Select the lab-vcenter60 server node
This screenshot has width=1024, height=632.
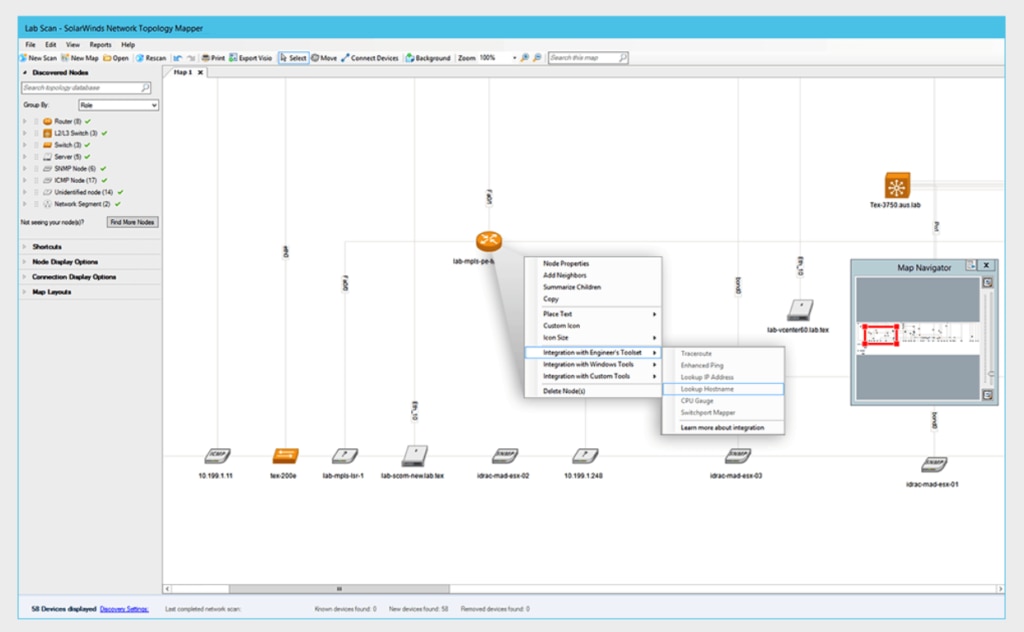click(x=800, y=309)
